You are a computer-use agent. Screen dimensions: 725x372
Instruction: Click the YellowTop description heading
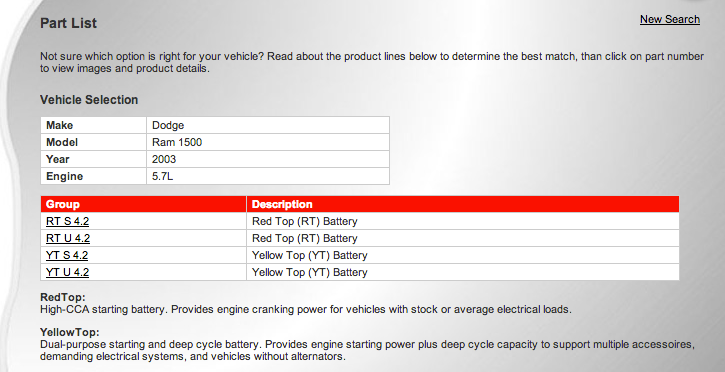(x=70, y=332)
